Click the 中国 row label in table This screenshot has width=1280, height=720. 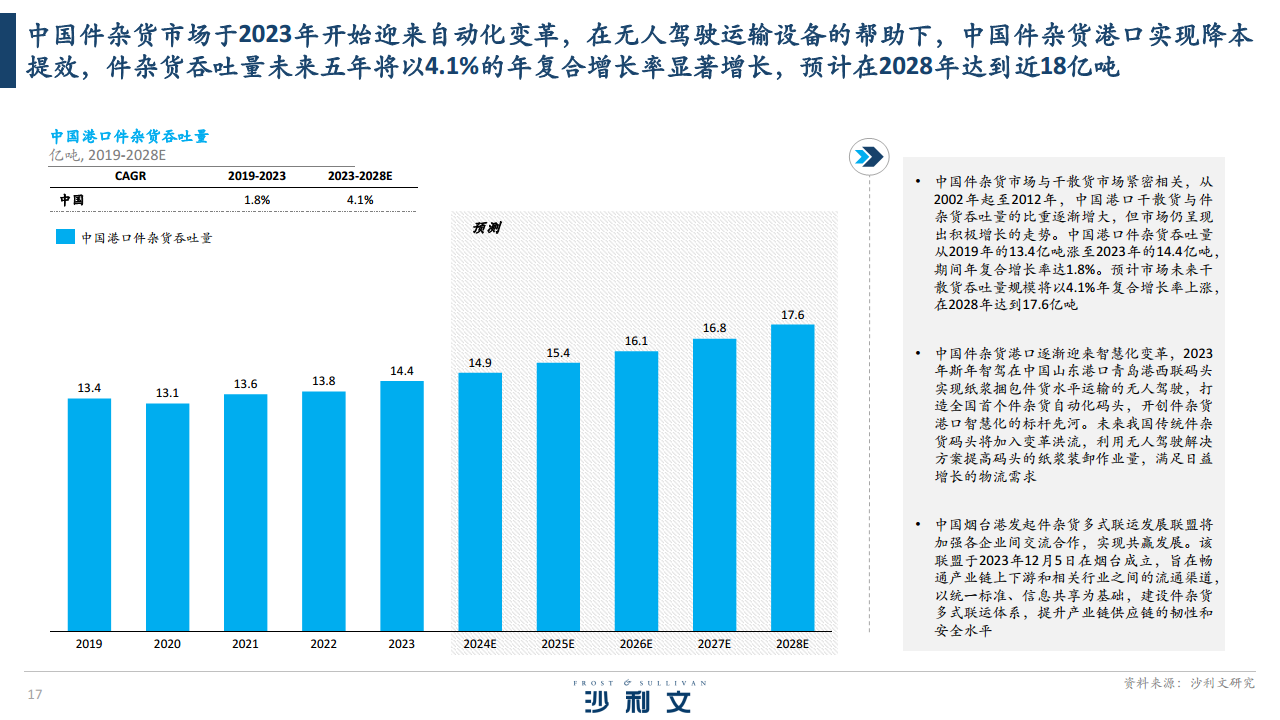71,200
